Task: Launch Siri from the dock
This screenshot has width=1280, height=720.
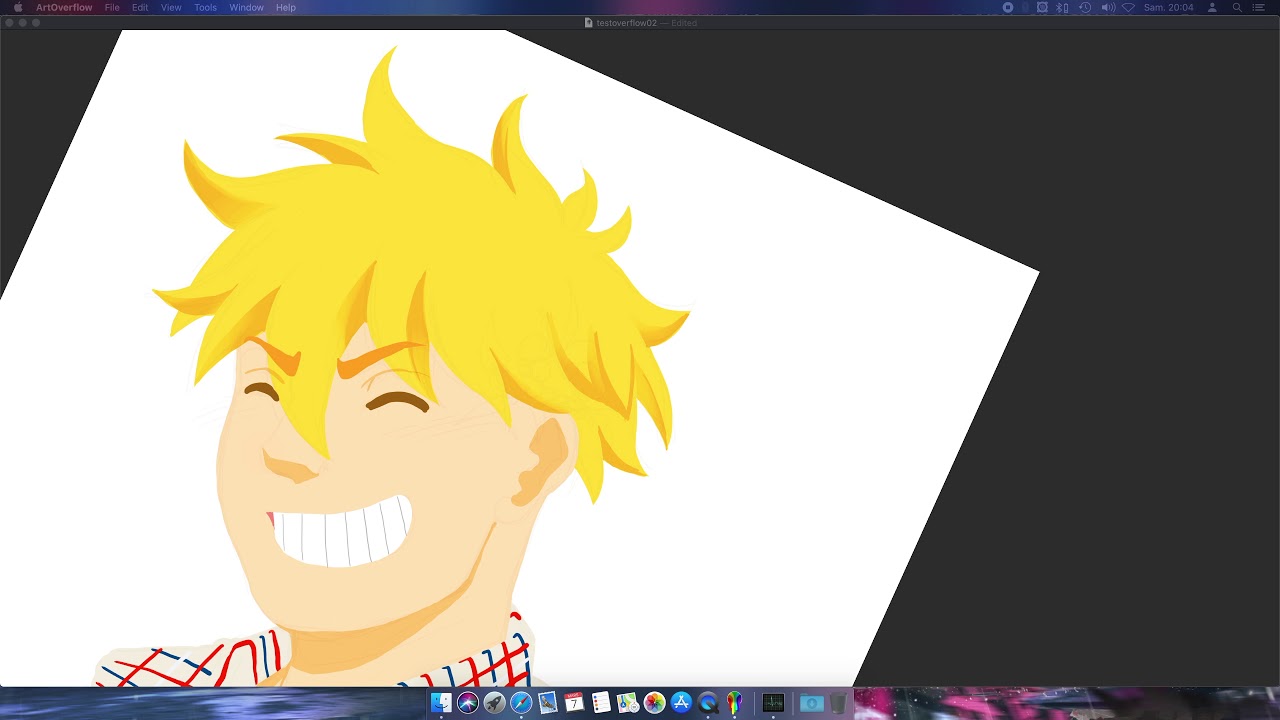Action: pos(468,703)
